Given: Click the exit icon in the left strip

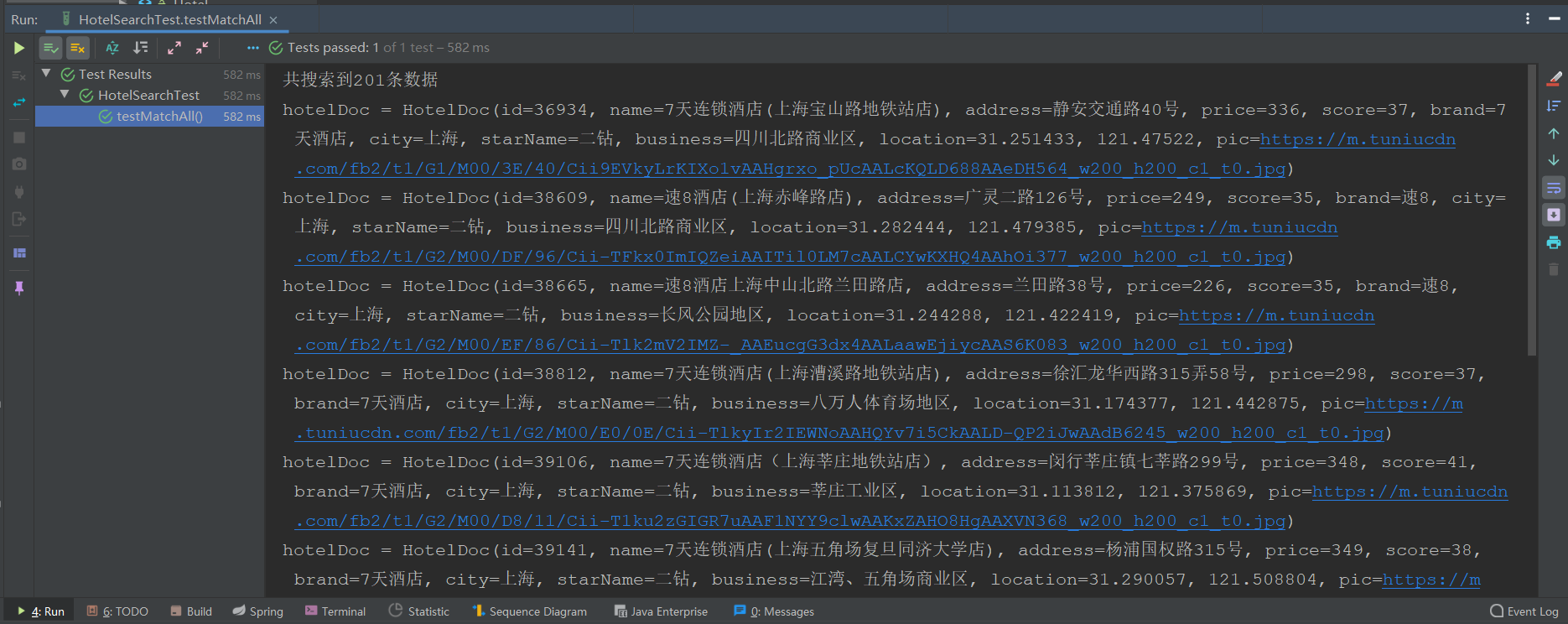Looking at the screenshot, I should coord(18,219).
